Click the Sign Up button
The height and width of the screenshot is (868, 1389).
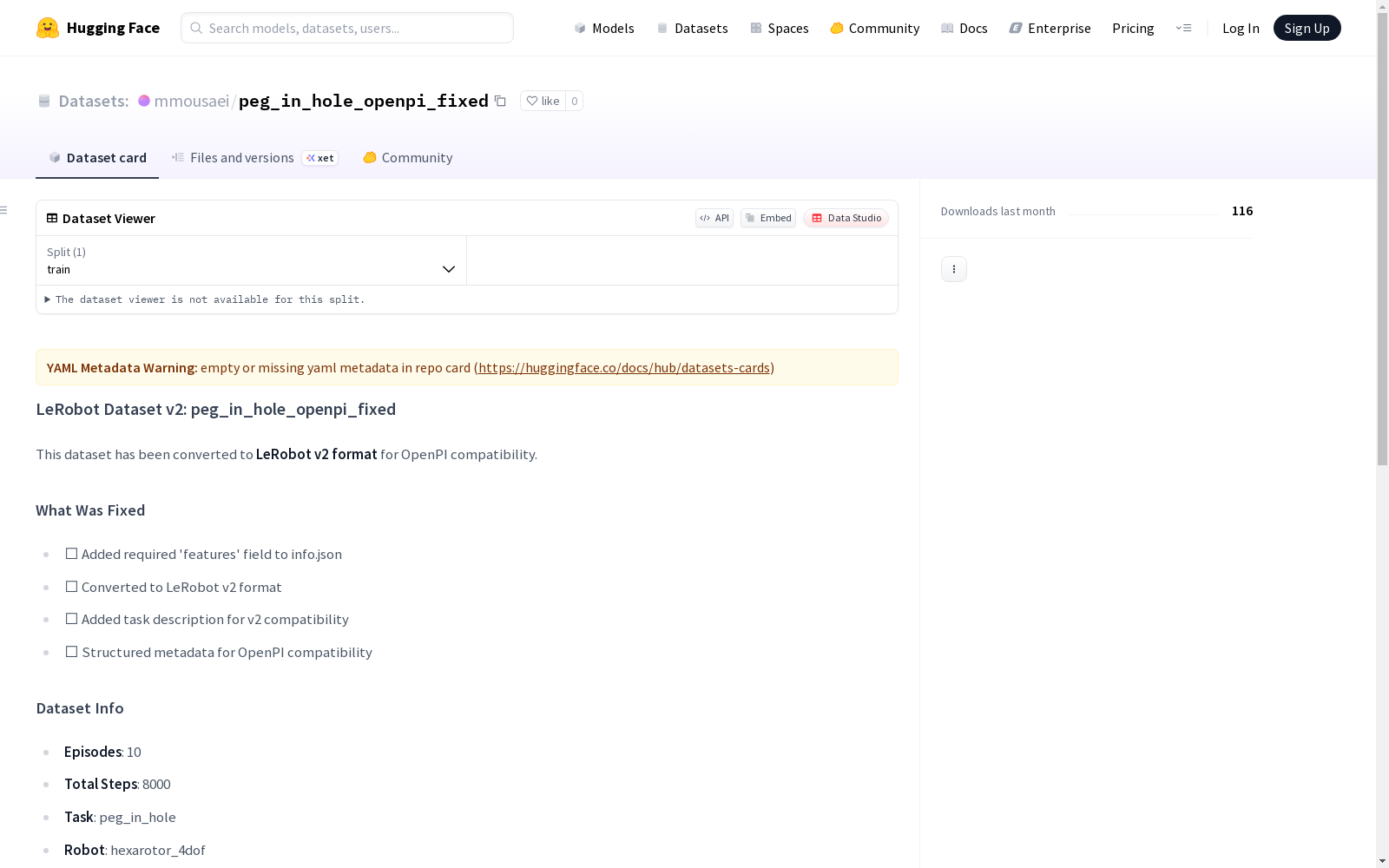1307,28
